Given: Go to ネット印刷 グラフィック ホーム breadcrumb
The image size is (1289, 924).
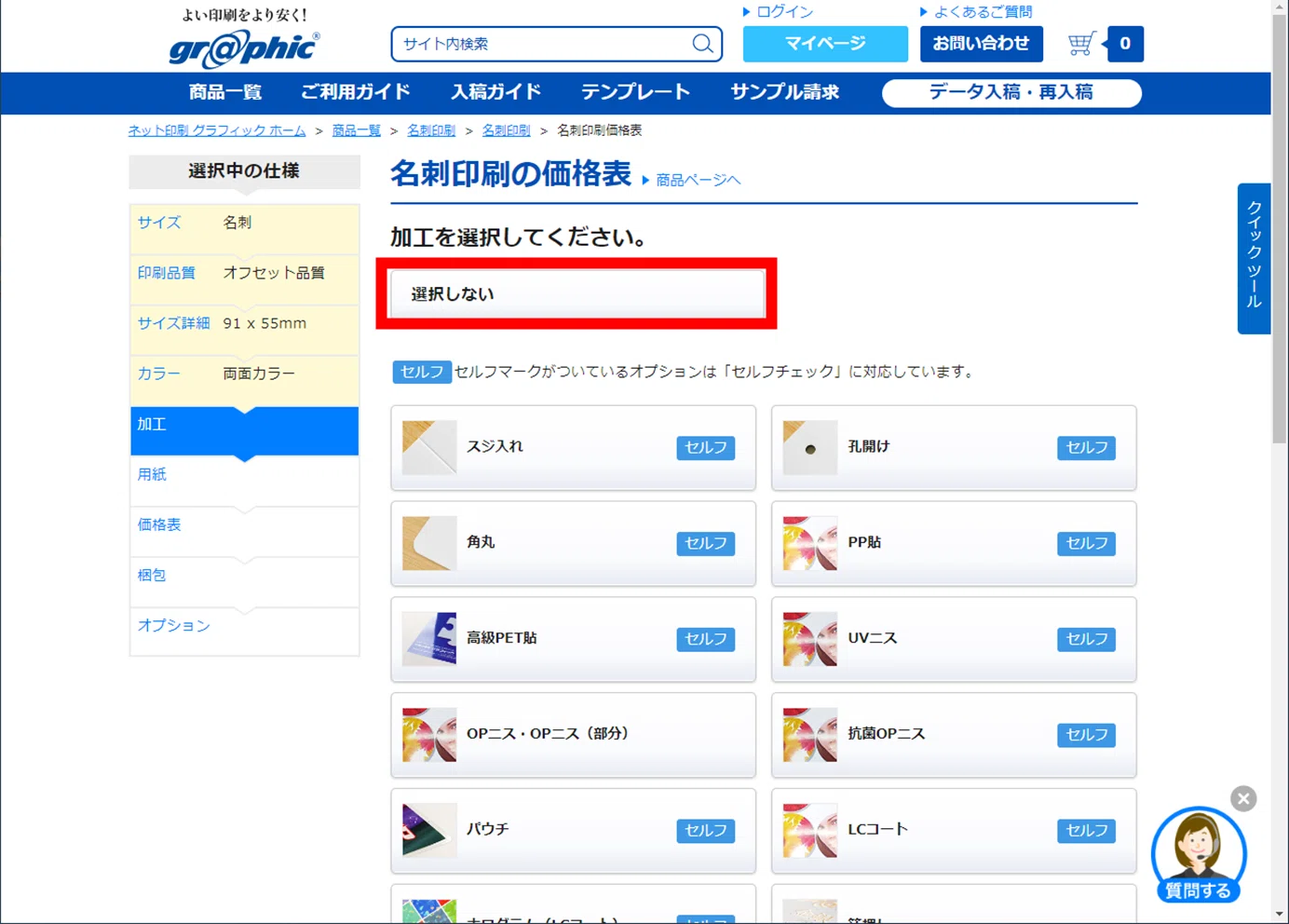Looking at the screenshot, I should pos(217,130).
